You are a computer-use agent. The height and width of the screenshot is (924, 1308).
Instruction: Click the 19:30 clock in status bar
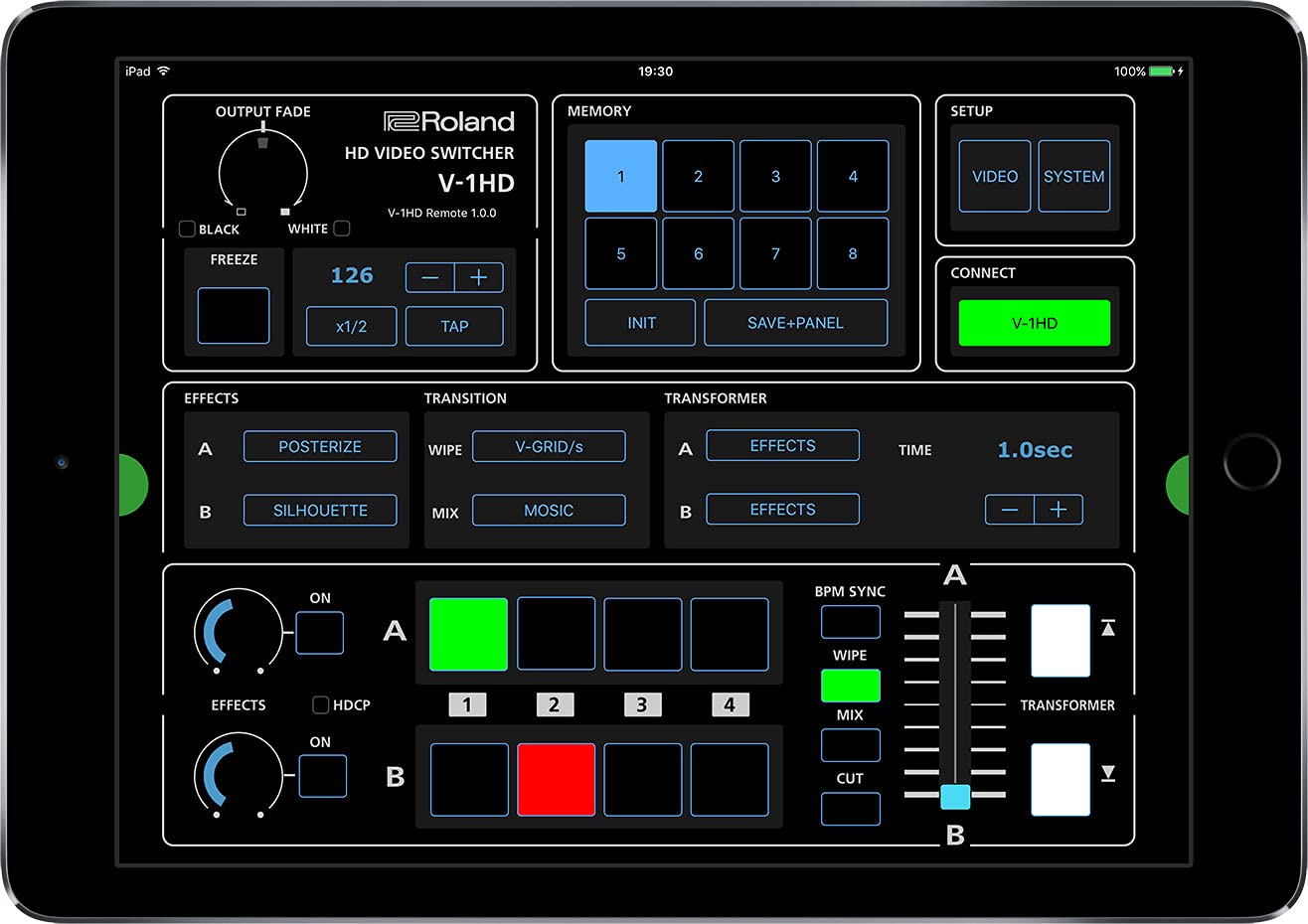[655, 72]
